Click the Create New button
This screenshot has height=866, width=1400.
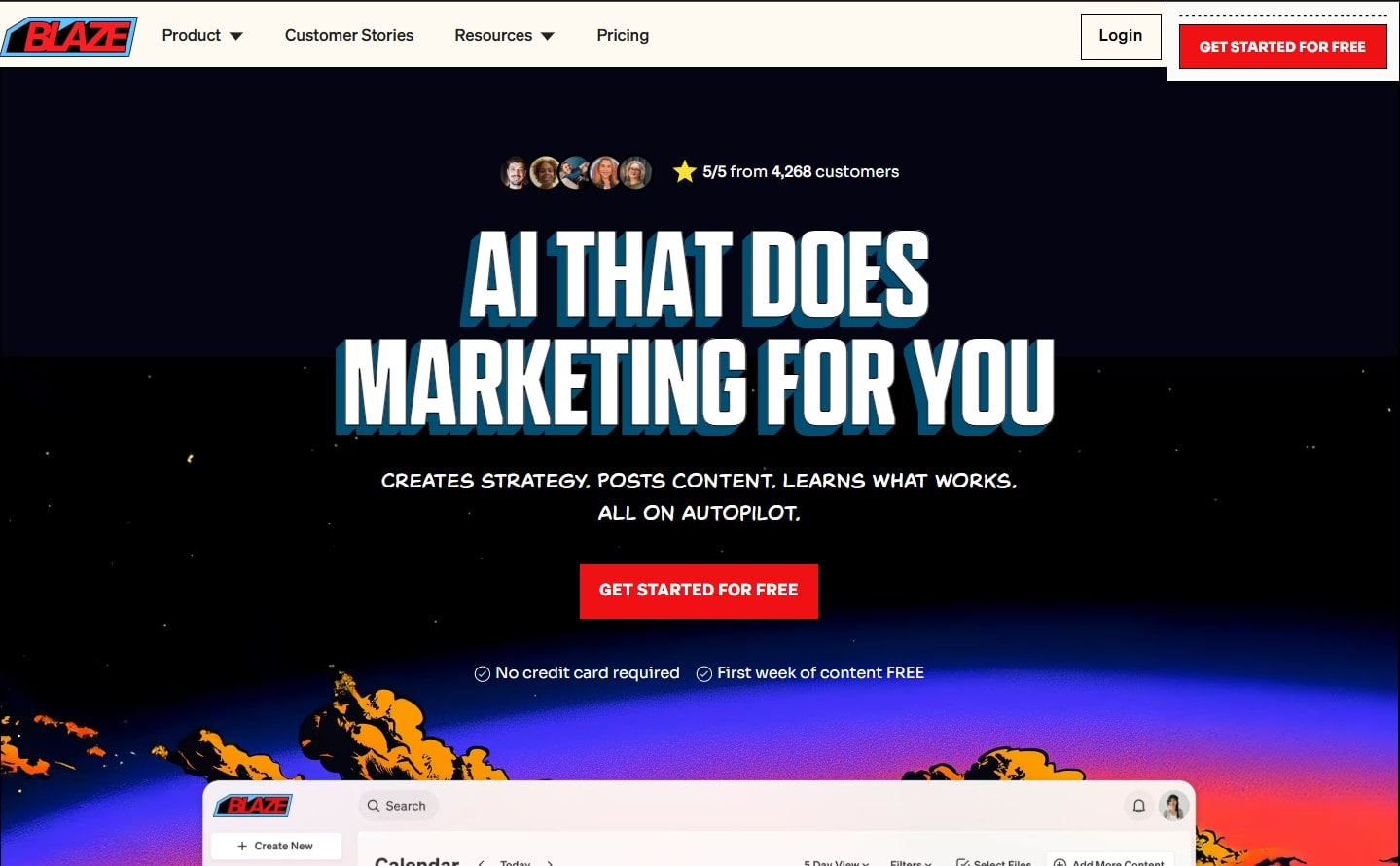275,846
